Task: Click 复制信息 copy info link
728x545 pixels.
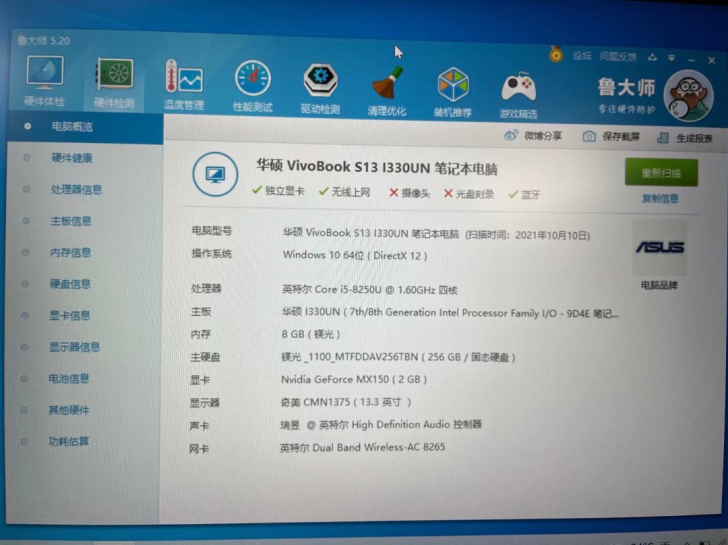Action: 660,199
